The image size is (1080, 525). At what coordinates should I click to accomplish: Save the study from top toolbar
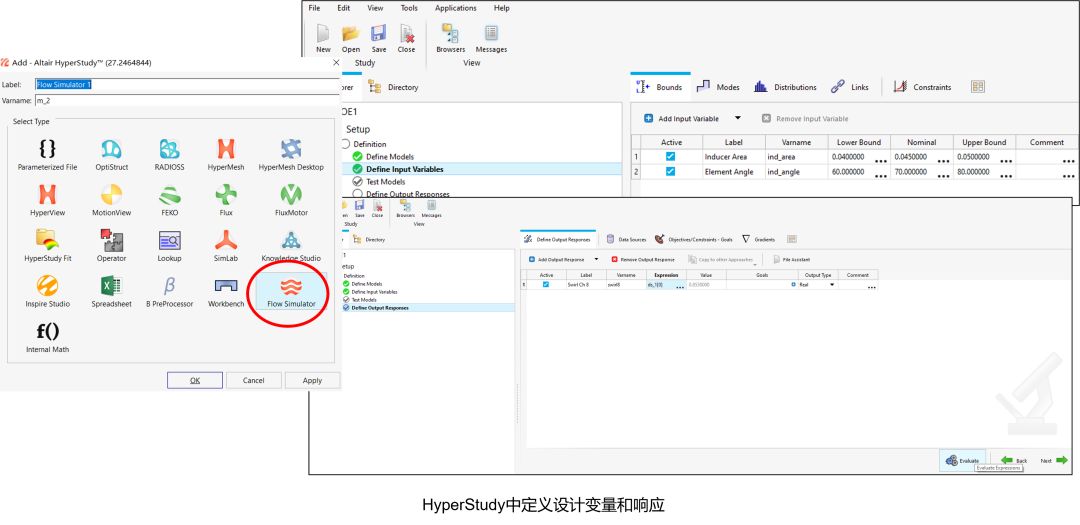pos(379,39)
